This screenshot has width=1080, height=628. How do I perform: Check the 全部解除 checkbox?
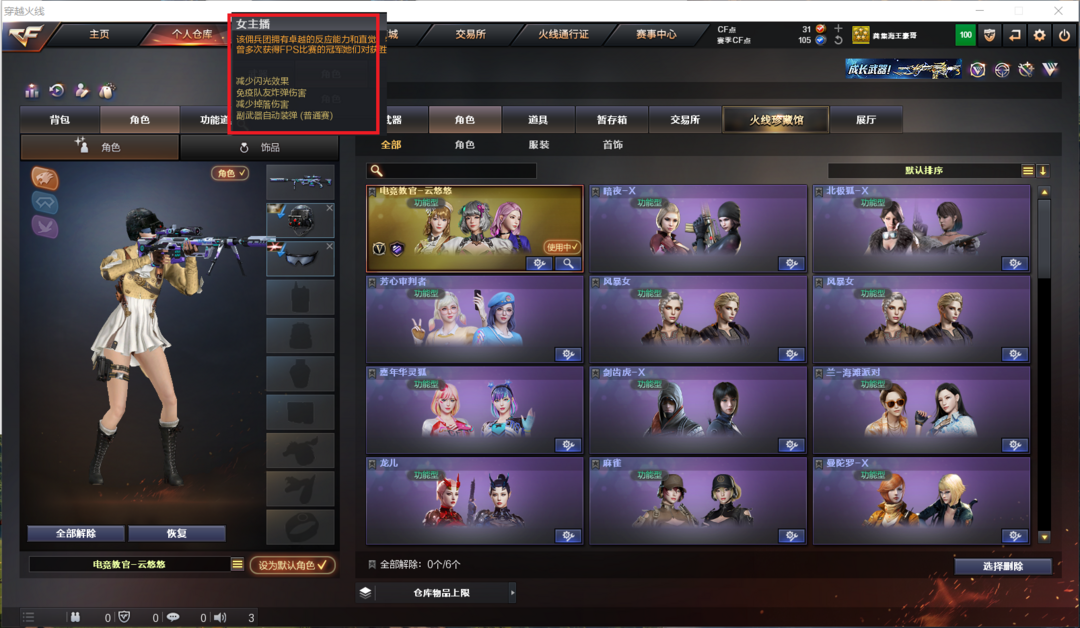tap(372, 565)
